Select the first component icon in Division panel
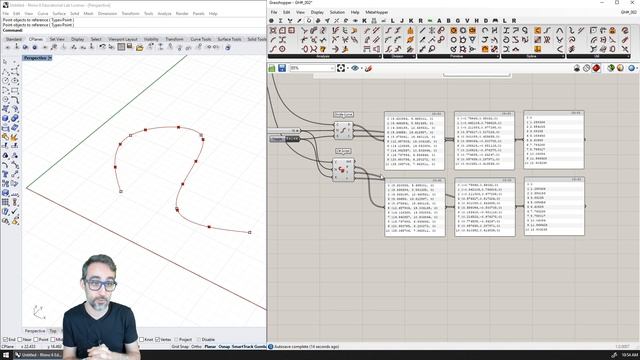Viewport: 640px width, 360px height. pos(388,31)
